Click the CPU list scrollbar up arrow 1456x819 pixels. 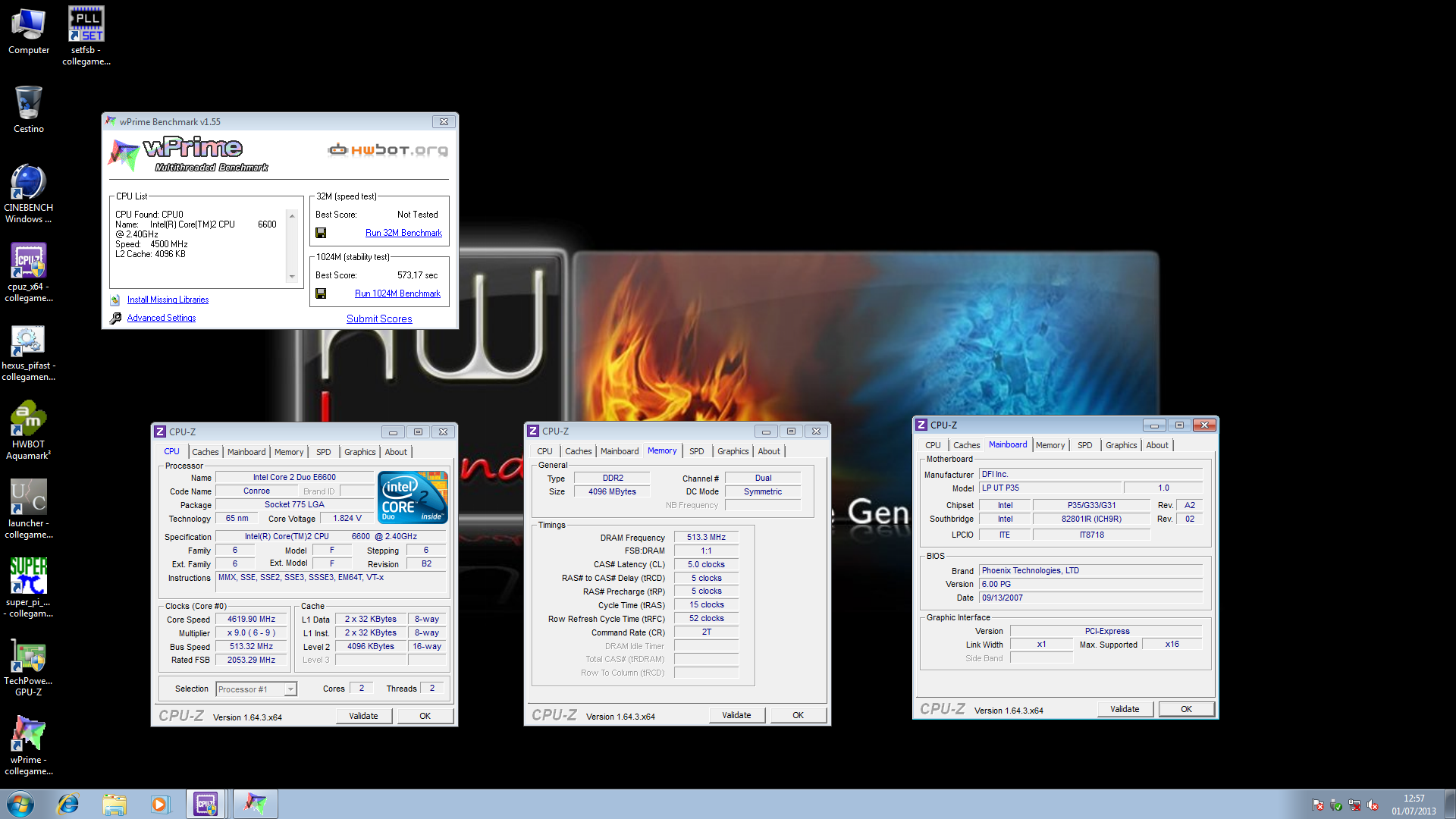point(292,216)
